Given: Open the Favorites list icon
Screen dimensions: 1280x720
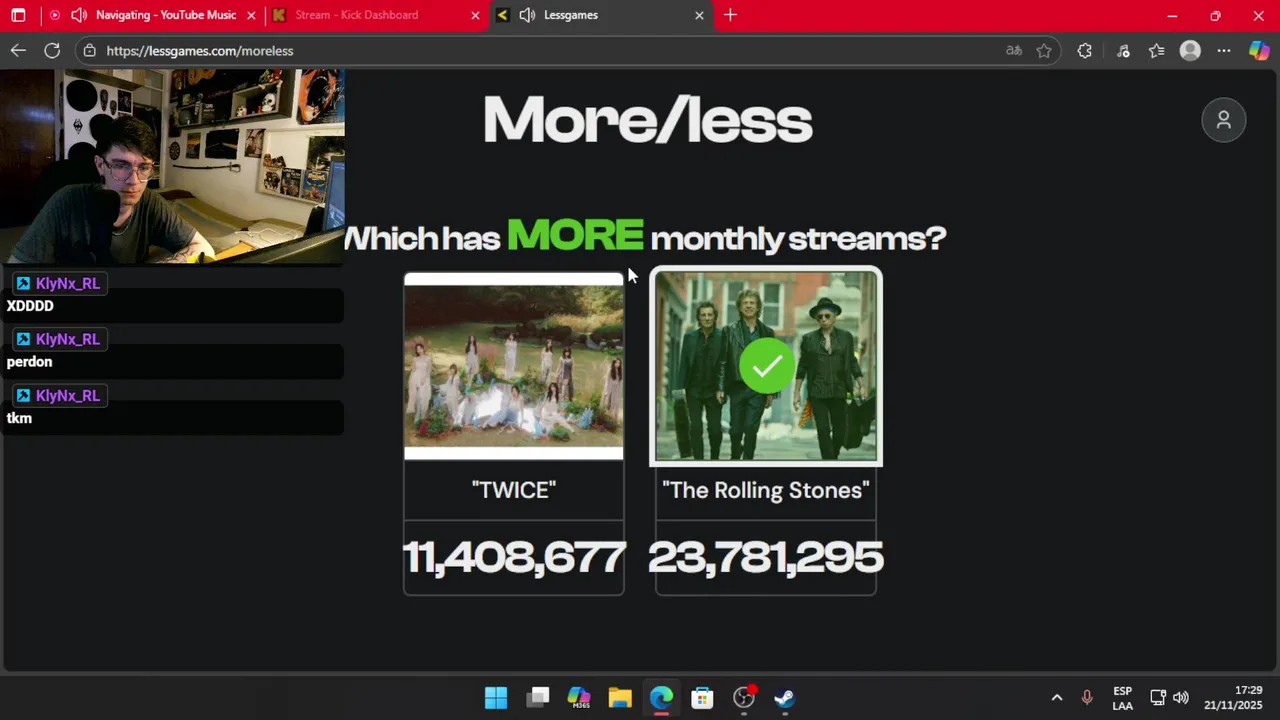Looking at the screenshot, I should 1157,50.
